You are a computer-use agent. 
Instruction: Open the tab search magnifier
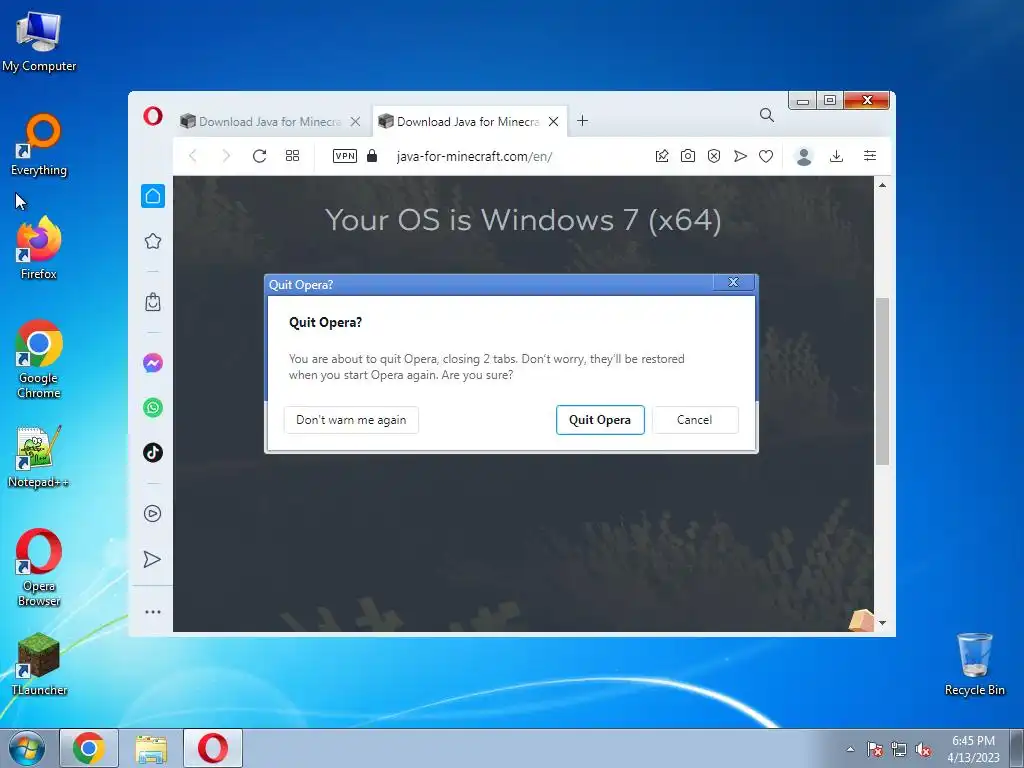[767, 116]
